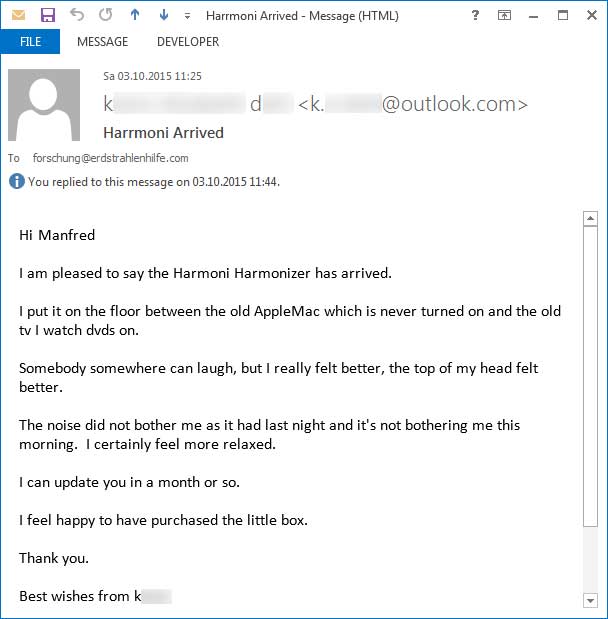Screen dimensions: 608x619
Task: Go to next item with down arrow
Action: pyautogui.click(x=164, y=15)
